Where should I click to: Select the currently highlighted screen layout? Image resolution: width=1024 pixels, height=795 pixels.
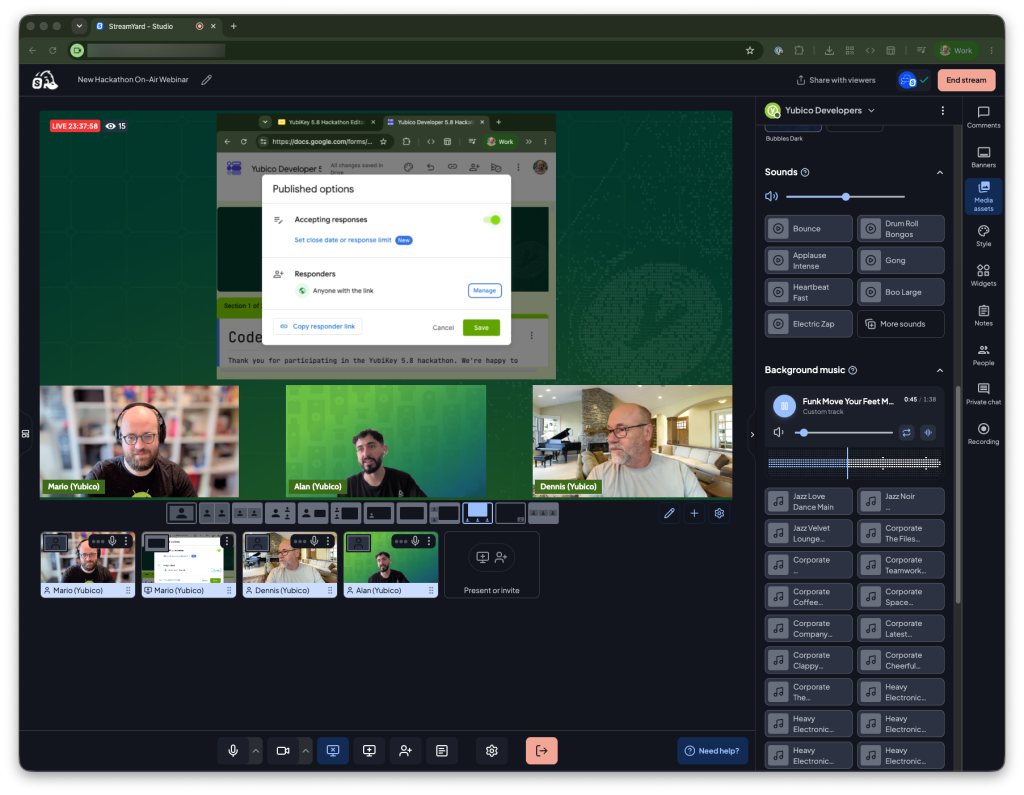[x=477, y=513]
